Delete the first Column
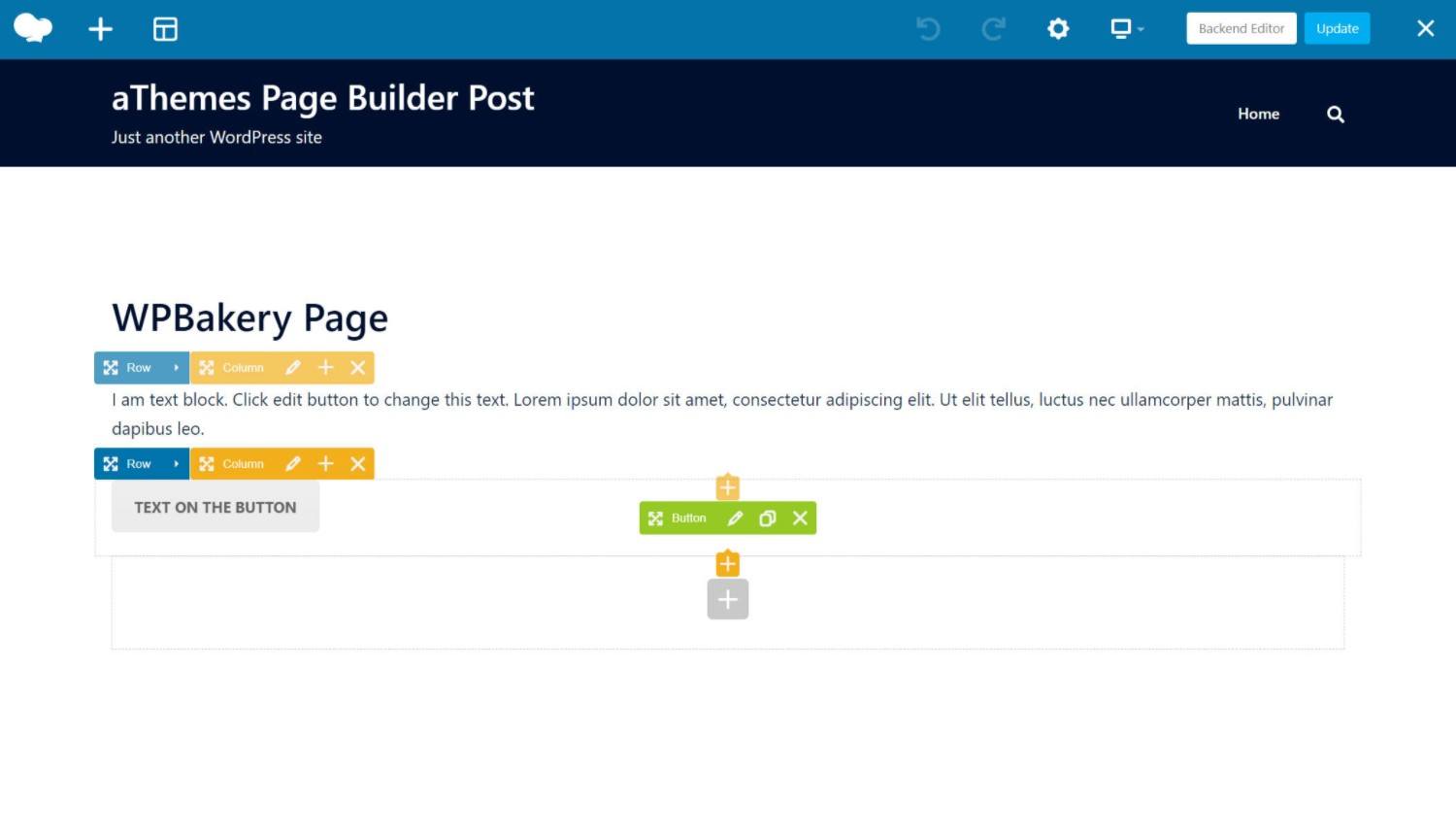 click(x=358, y=368)
